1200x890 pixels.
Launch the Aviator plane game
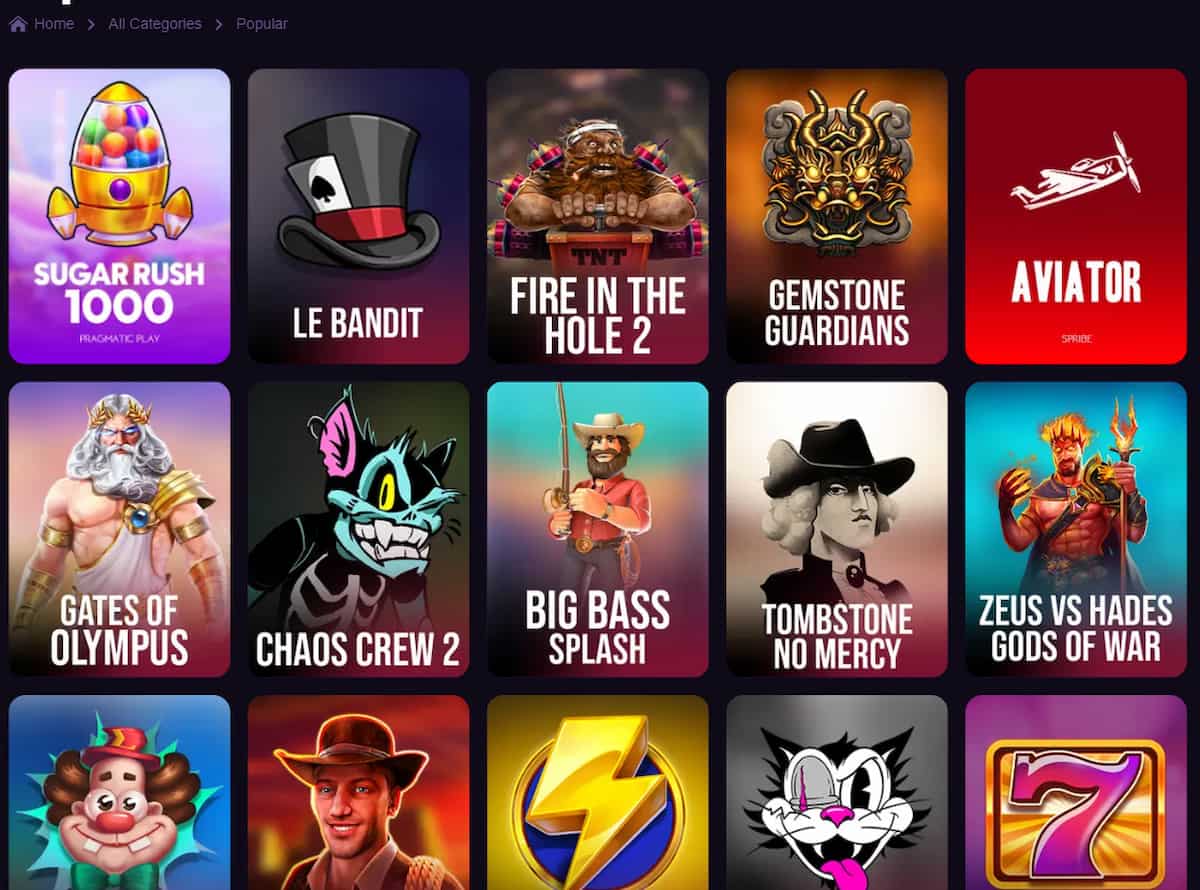click(1076, 216)
